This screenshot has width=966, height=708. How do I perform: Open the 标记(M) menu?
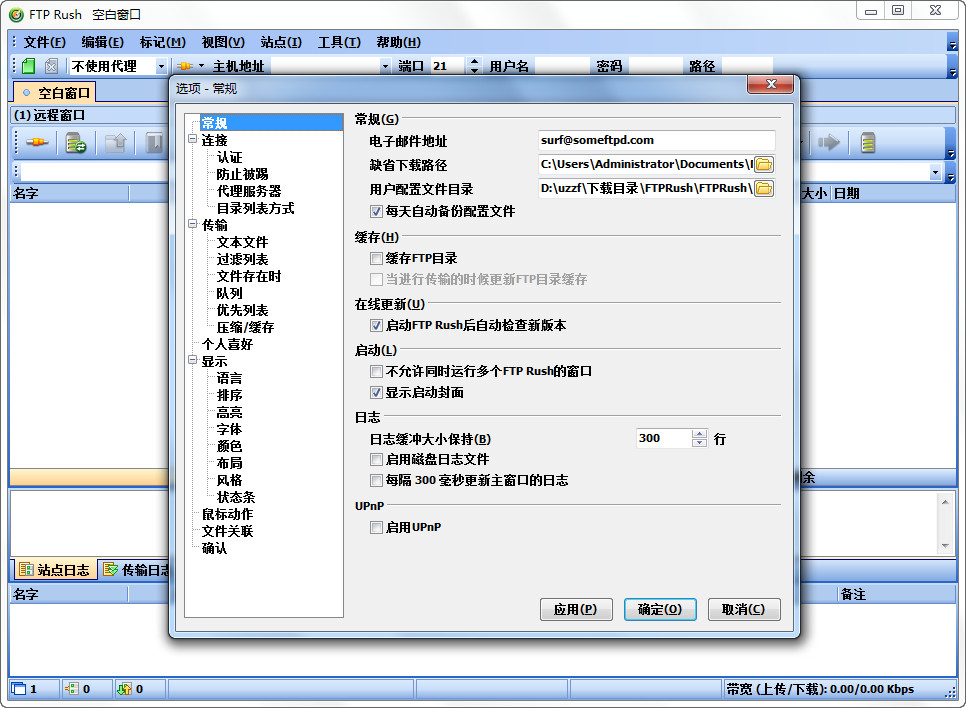(162, 42)
